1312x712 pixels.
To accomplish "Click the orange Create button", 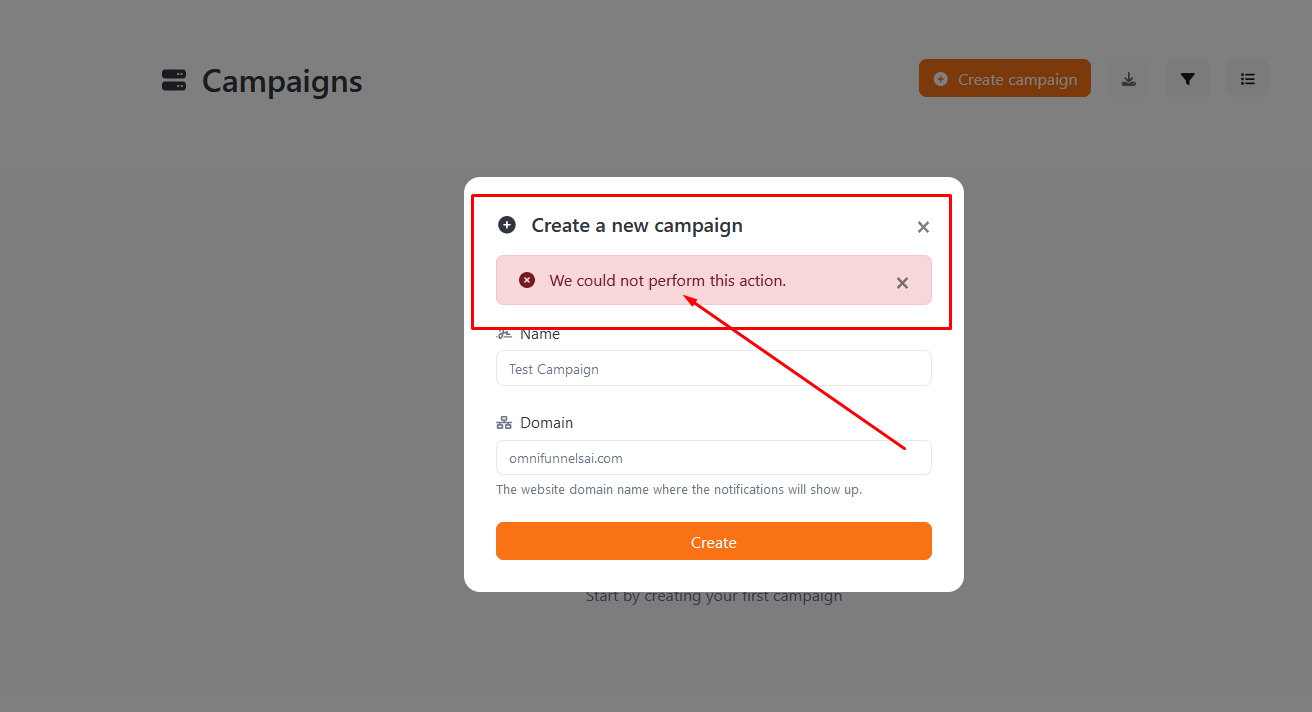I will coord(714,541).
